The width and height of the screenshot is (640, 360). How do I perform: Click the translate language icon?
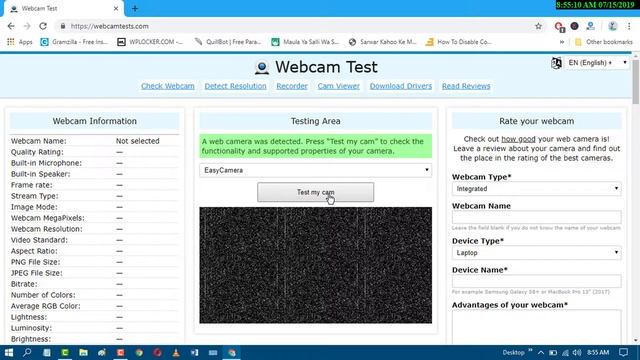coord(556,63)
